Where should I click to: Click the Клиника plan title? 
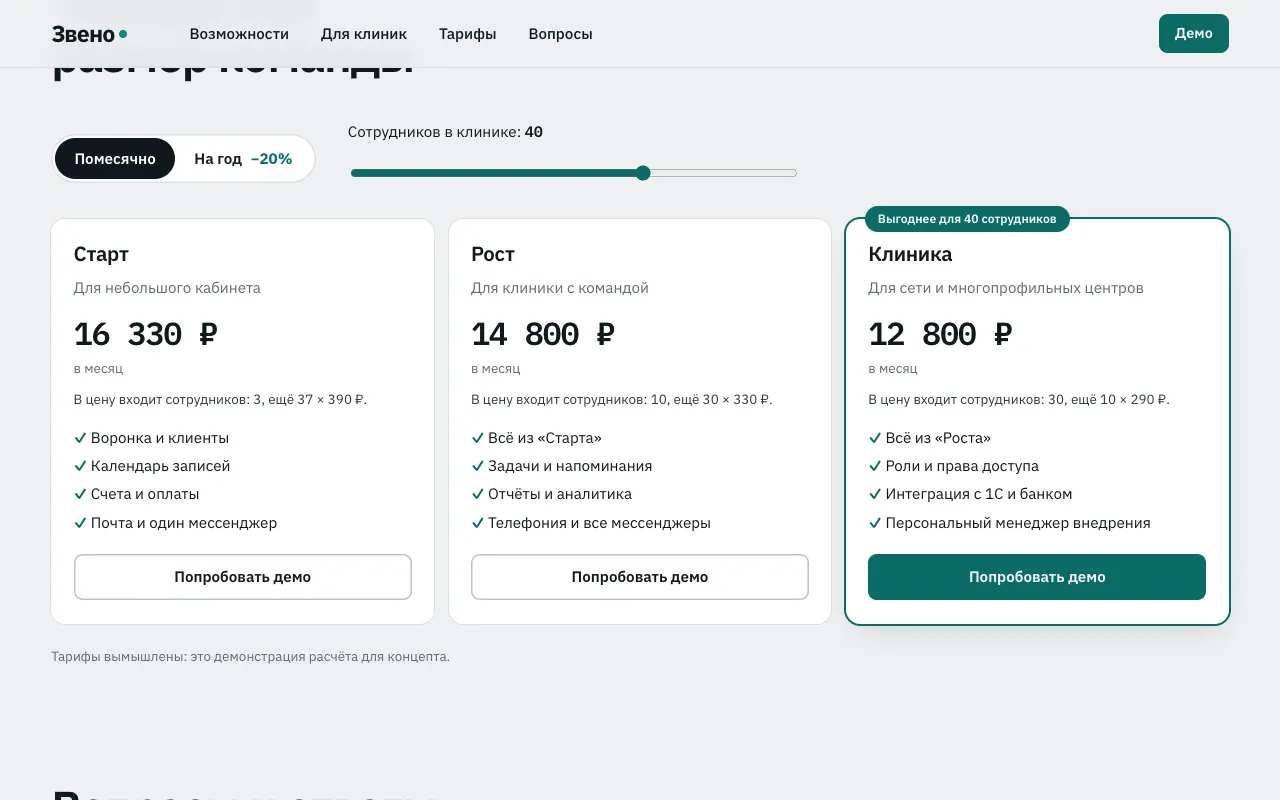[x=910, y=254]
